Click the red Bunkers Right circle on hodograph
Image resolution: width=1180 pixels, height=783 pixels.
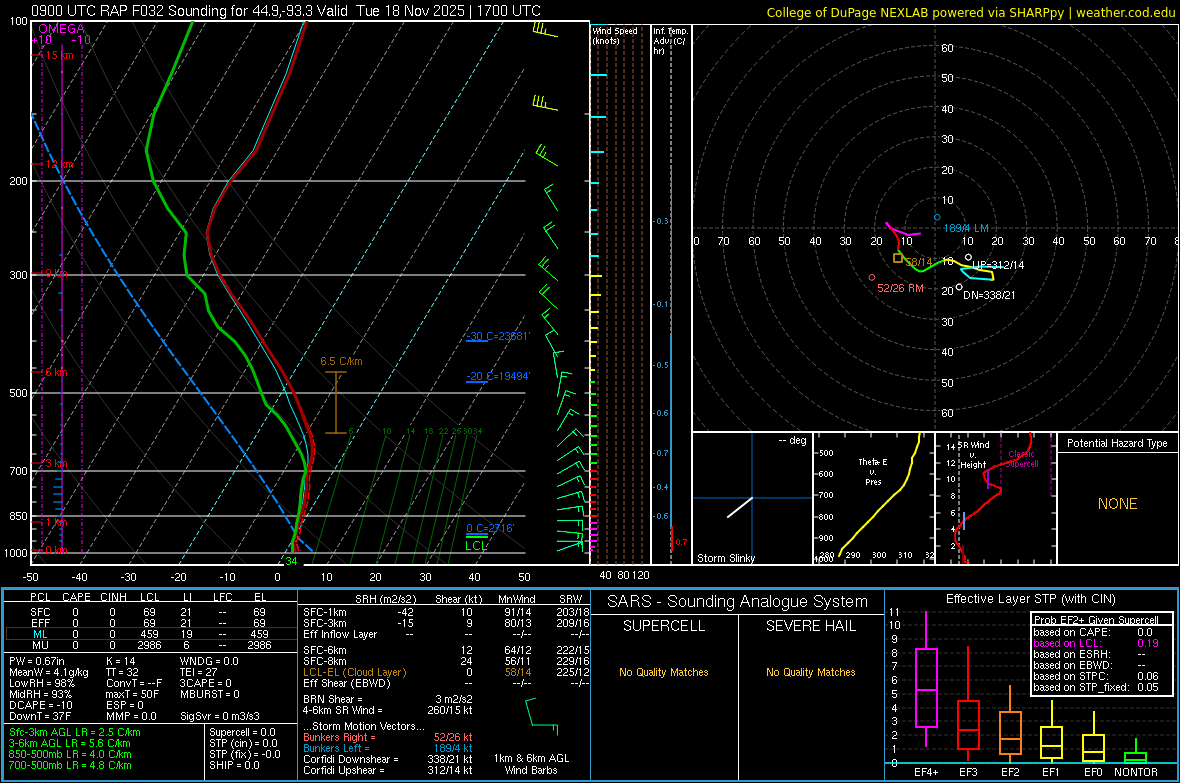(872, 278)
